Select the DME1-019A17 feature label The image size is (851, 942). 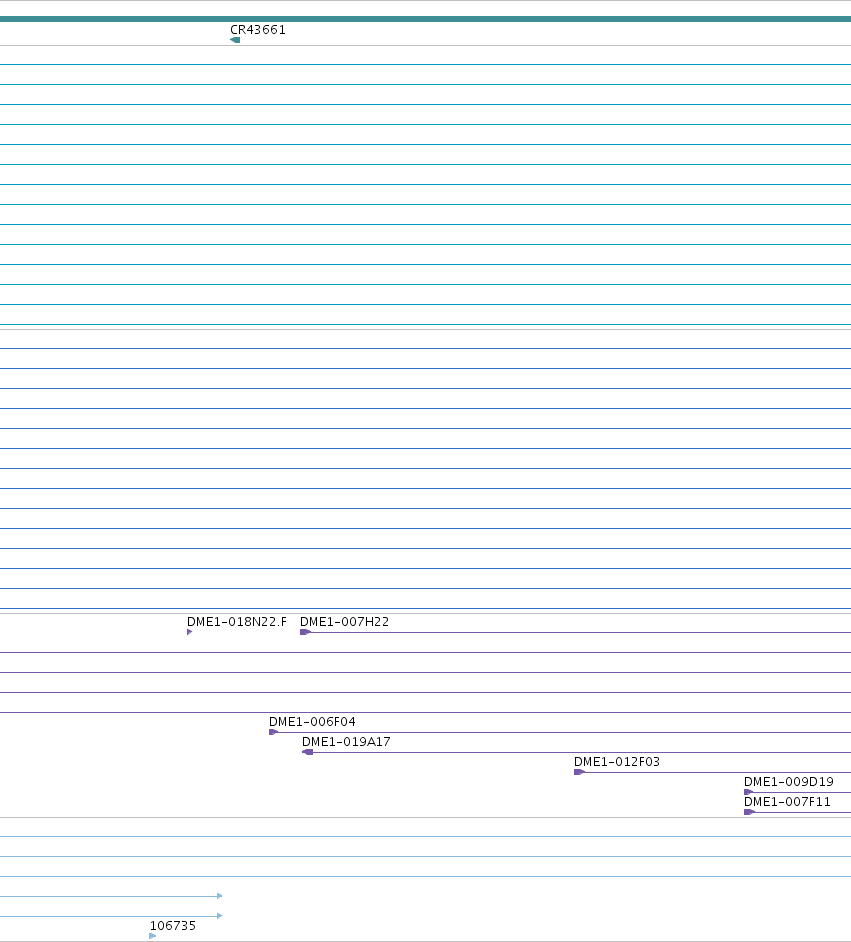pos(346,742)
